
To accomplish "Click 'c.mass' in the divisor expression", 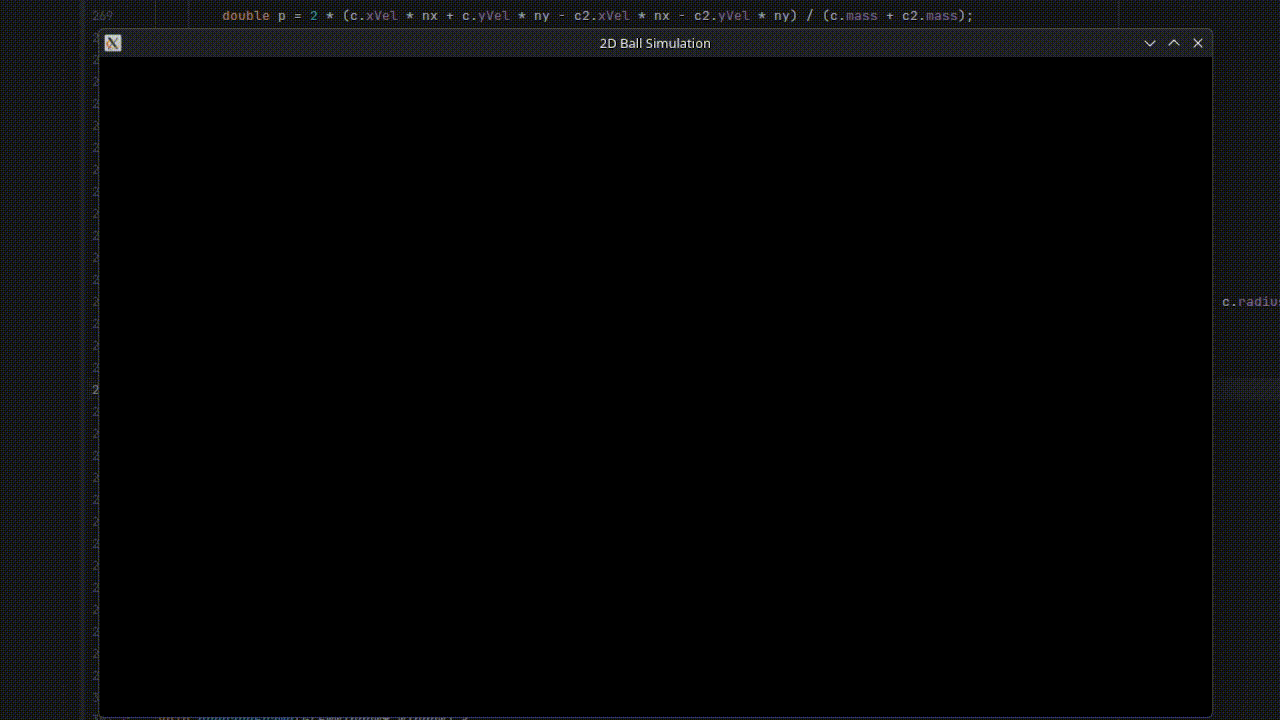I will click(x=854, y=16).
